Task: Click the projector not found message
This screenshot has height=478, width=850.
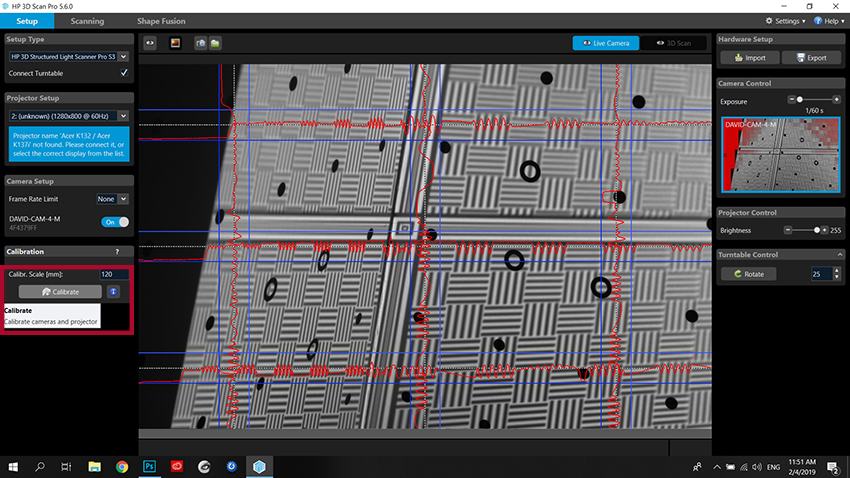Action: (x=69, y=144)
